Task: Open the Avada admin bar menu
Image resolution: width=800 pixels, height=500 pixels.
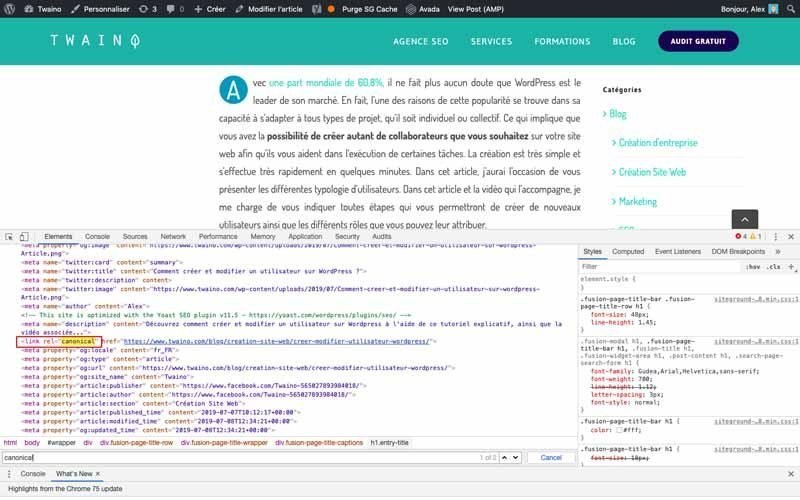Action: (423, 9)
